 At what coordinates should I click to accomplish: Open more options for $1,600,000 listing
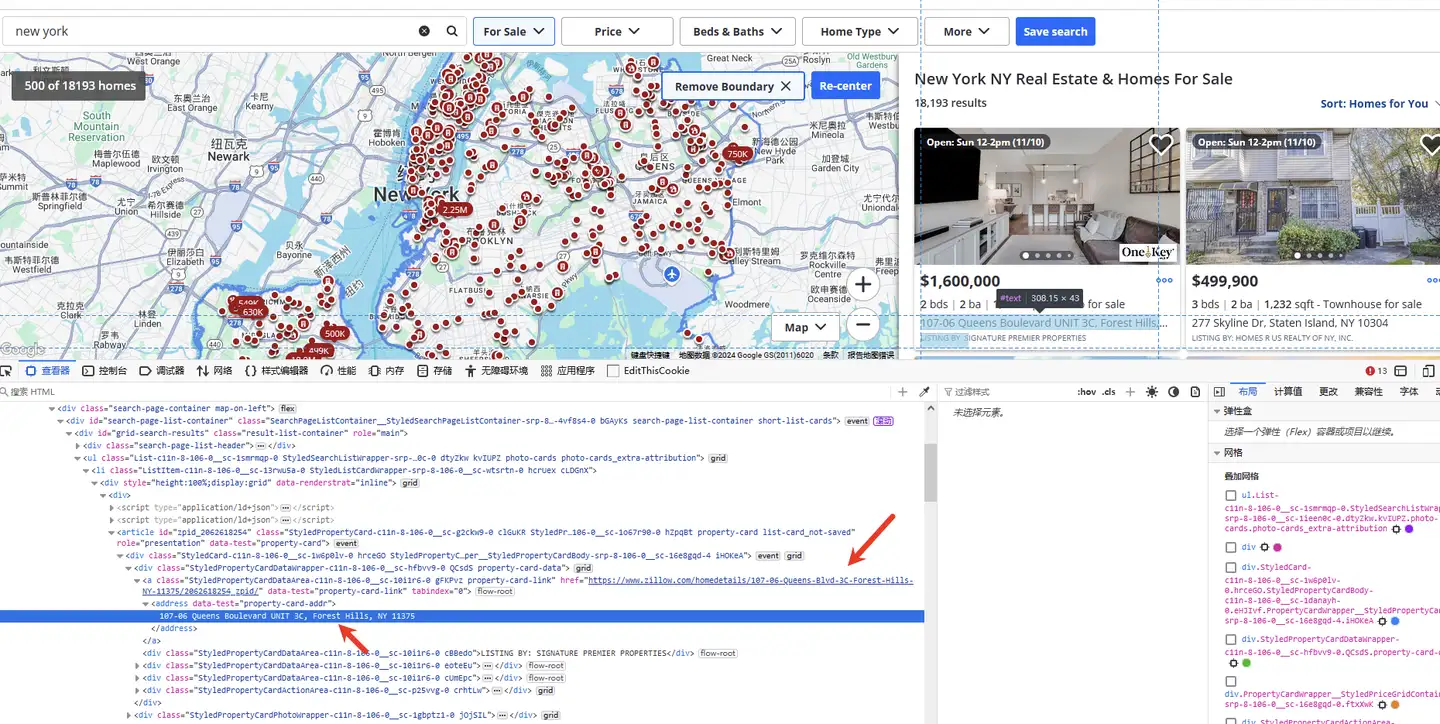[1165, 281]
